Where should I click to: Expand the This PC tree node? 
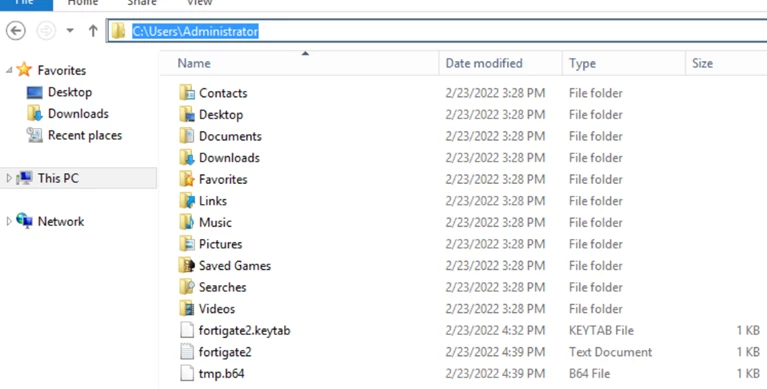tap(8, 178)
